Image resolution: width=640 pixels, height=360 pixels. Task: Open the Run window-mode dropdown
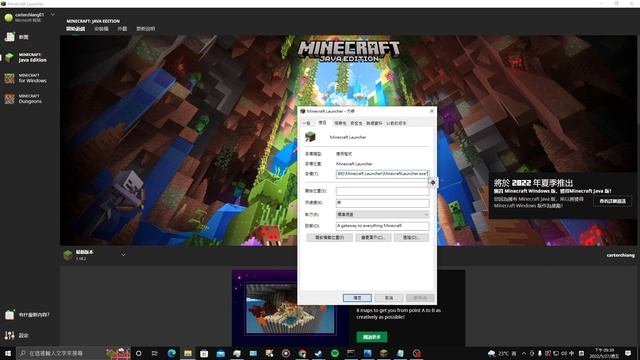[382, 214]
